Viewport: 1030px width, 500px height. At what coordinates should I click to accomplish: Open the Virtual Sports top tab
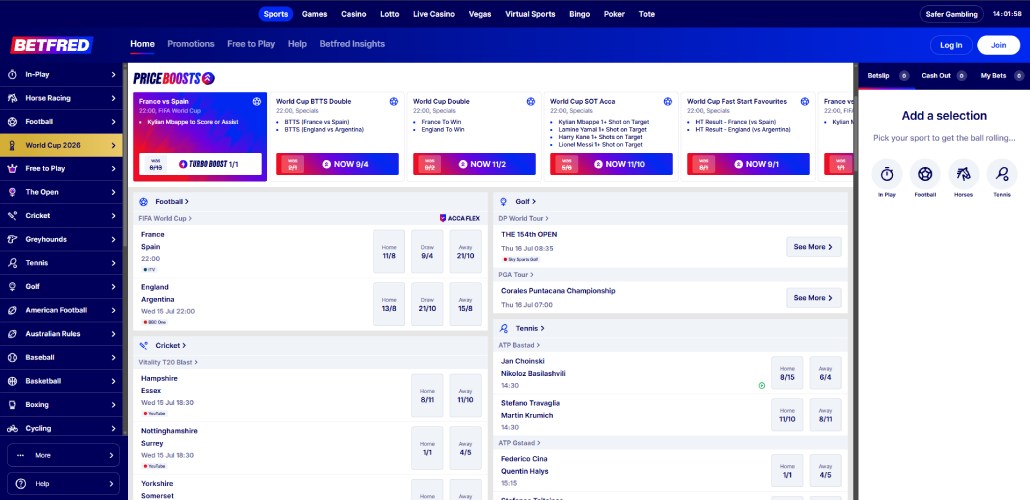click(530, 14)
